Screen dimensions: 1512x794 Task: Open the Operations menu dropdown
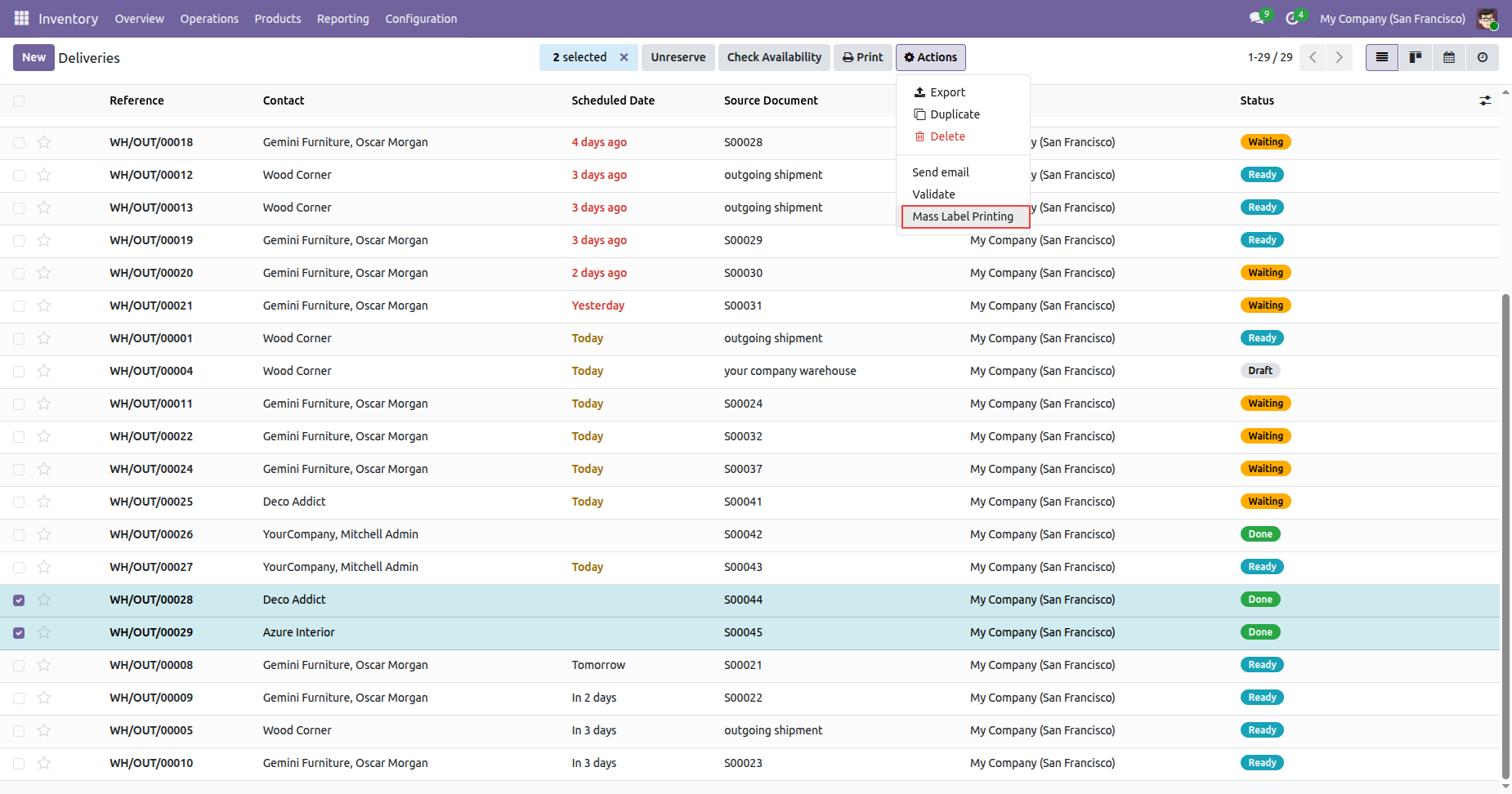point(209,18)
